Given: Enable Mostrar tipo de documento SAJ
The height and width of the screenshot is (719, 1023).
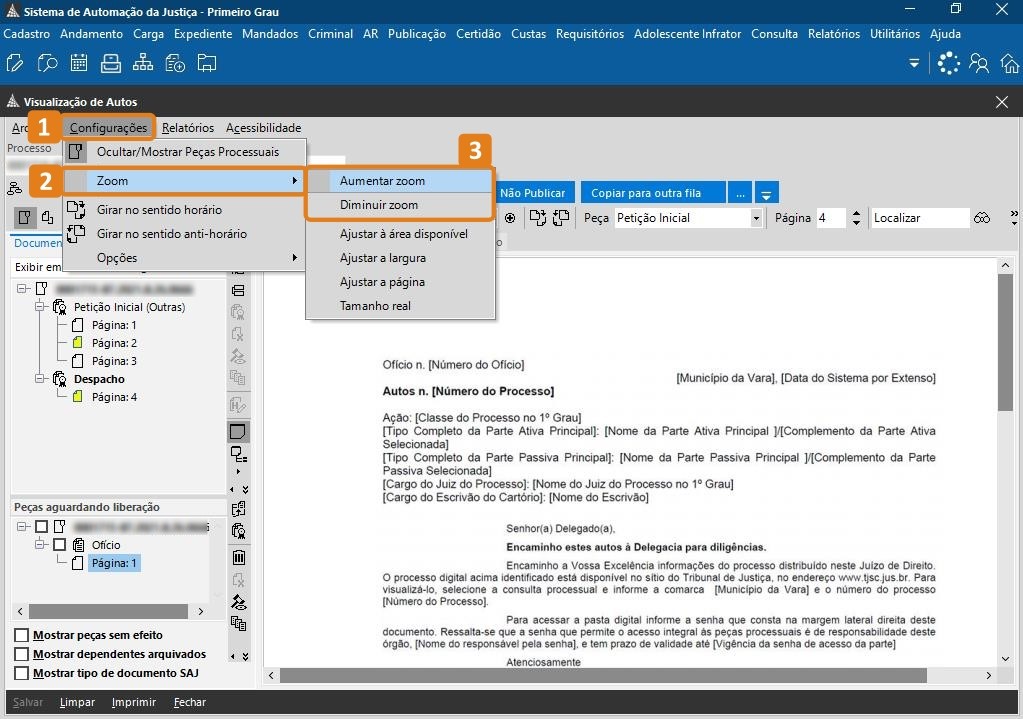Looking at the screenshot, I should pyautogui.click(x=22, y=673).
